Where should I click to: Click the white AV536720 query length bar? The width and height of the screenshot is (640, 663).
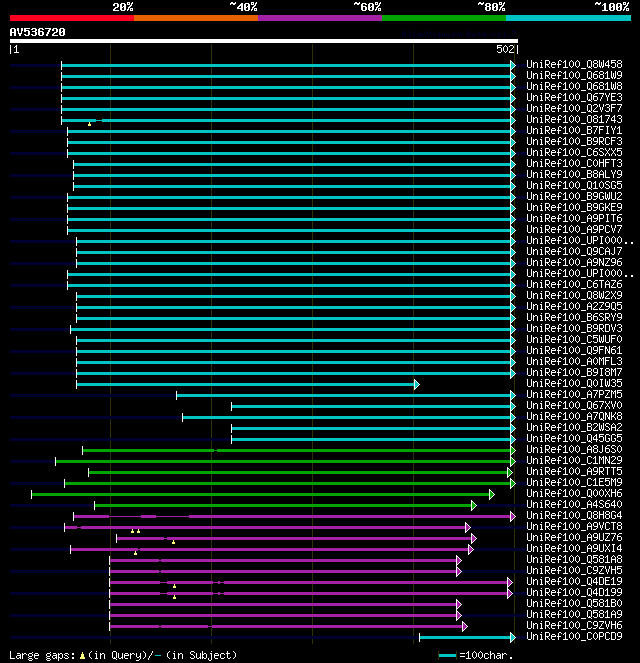tap(264, 41)
